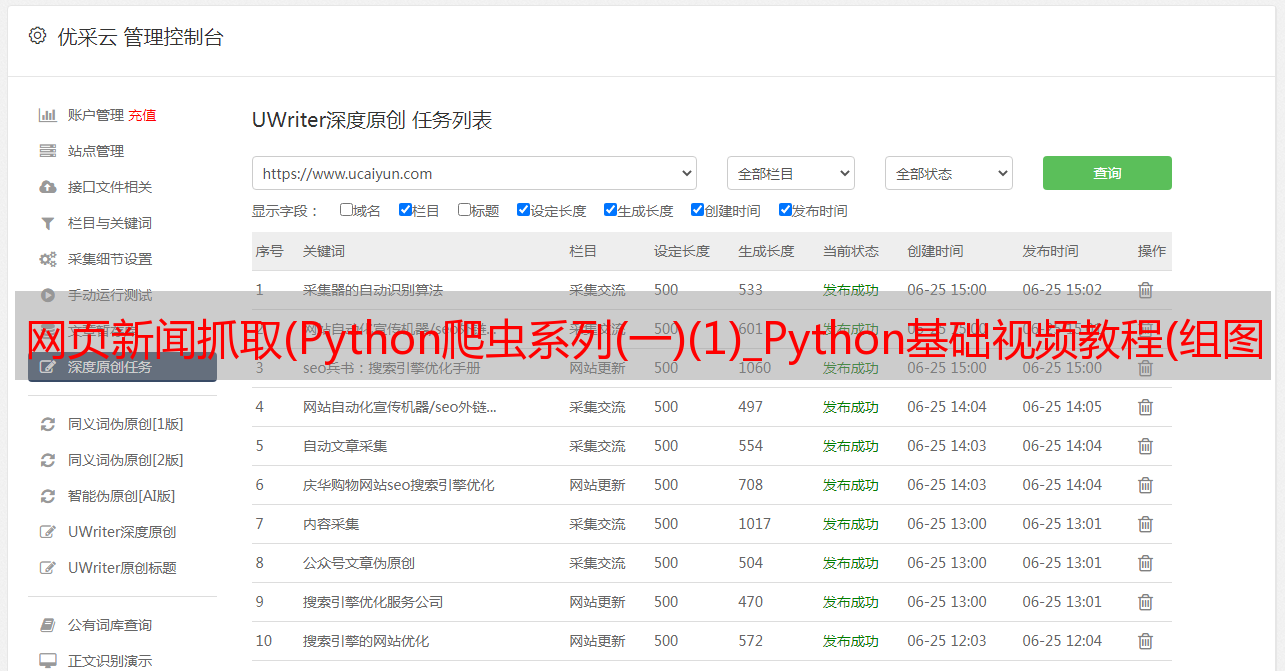Click the green 查询 button
Viewport: 1285px width, 671px height.
1106,173
